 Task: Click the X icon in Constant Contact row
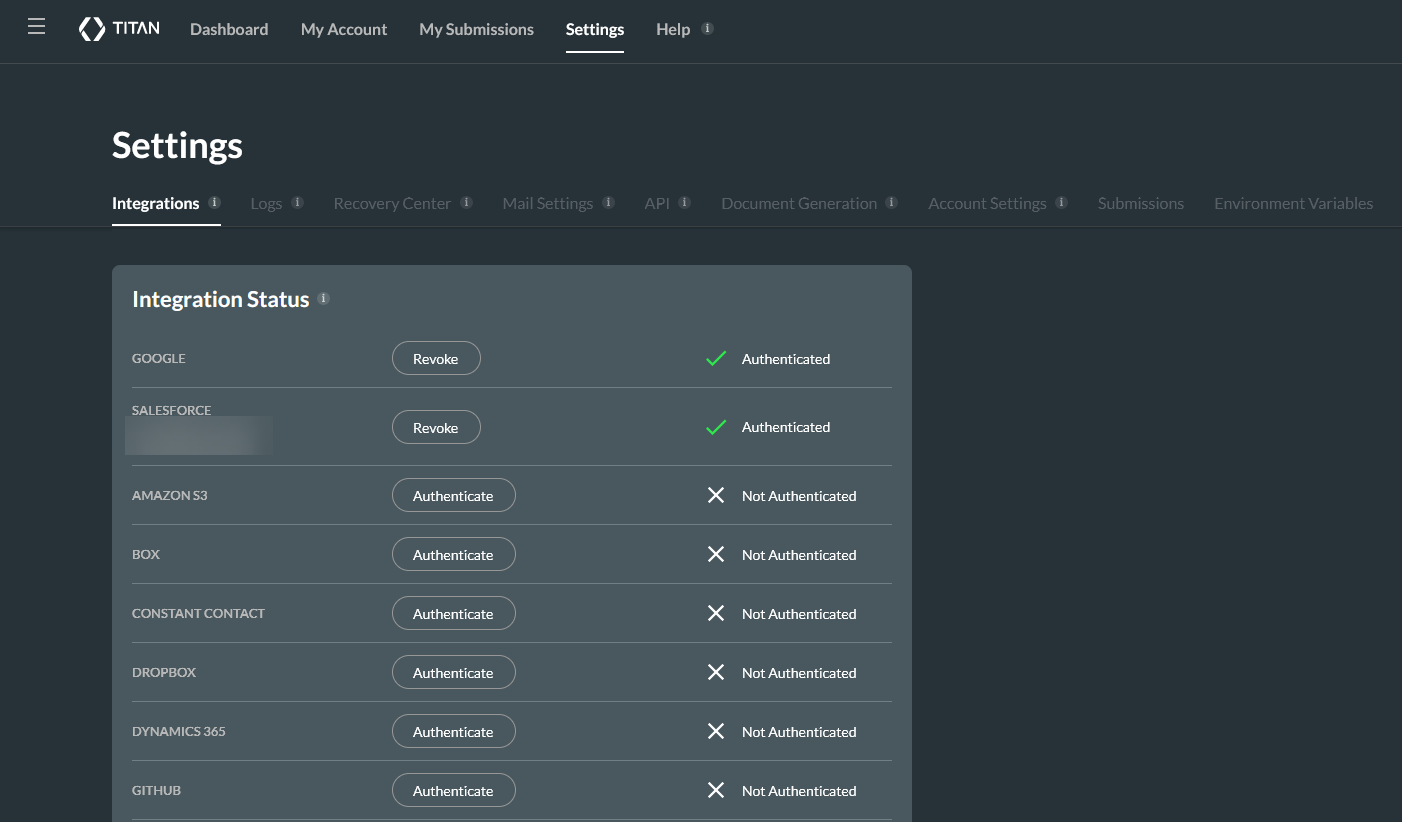[x=716, y=613]
